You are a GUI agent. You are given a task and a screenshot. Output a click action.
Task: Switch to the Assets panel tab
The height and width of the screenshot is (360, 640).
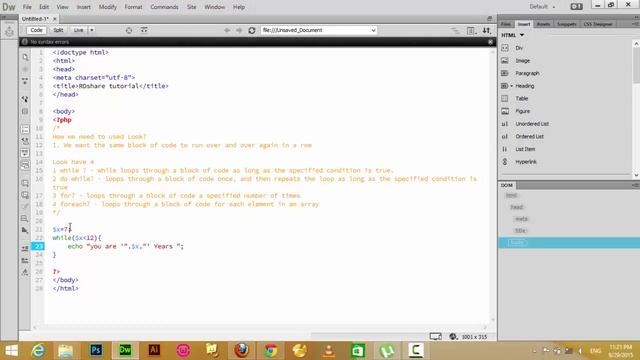543,24
